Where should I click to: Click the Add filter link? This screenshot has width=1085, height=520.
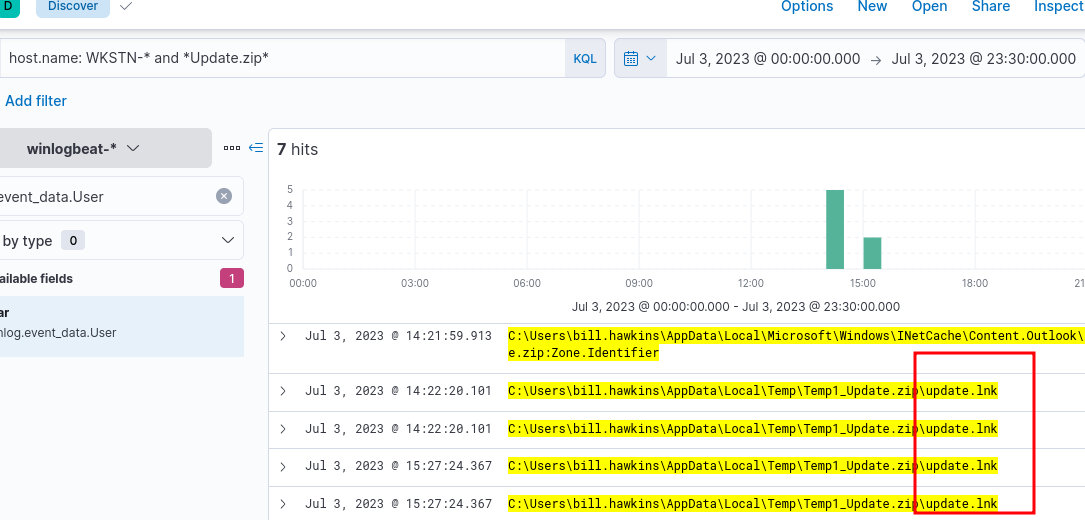(x=36, y=101)
